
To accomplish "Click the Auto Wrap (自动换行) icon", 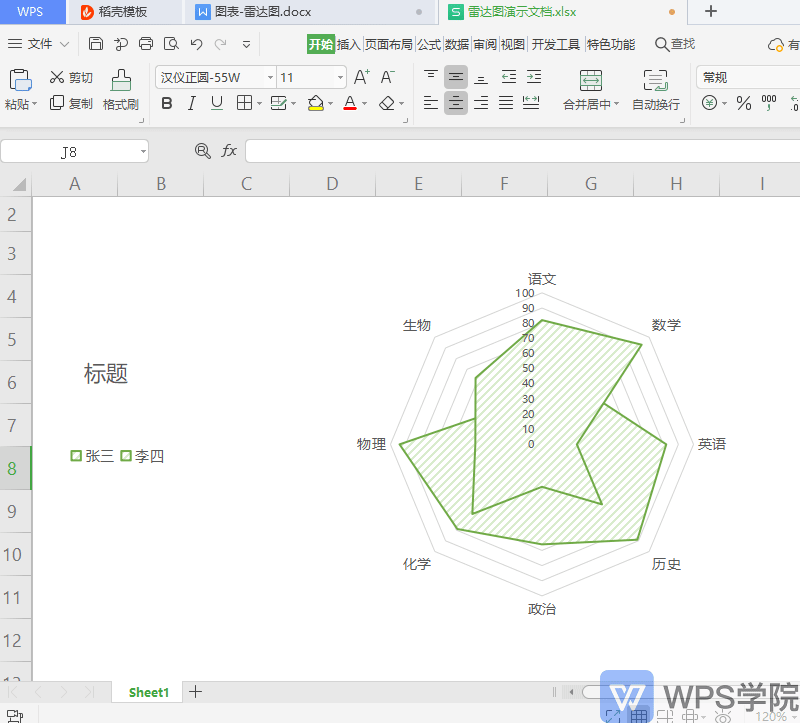I will pyautogui.click(x=655, y=81).
